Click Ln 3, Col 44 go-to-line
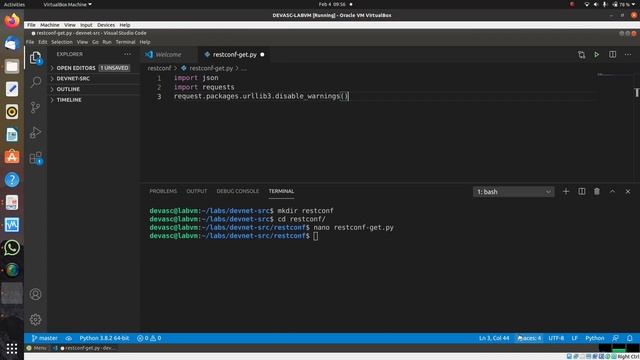Viewport: 640px width, 360px height. click(494, 338)
